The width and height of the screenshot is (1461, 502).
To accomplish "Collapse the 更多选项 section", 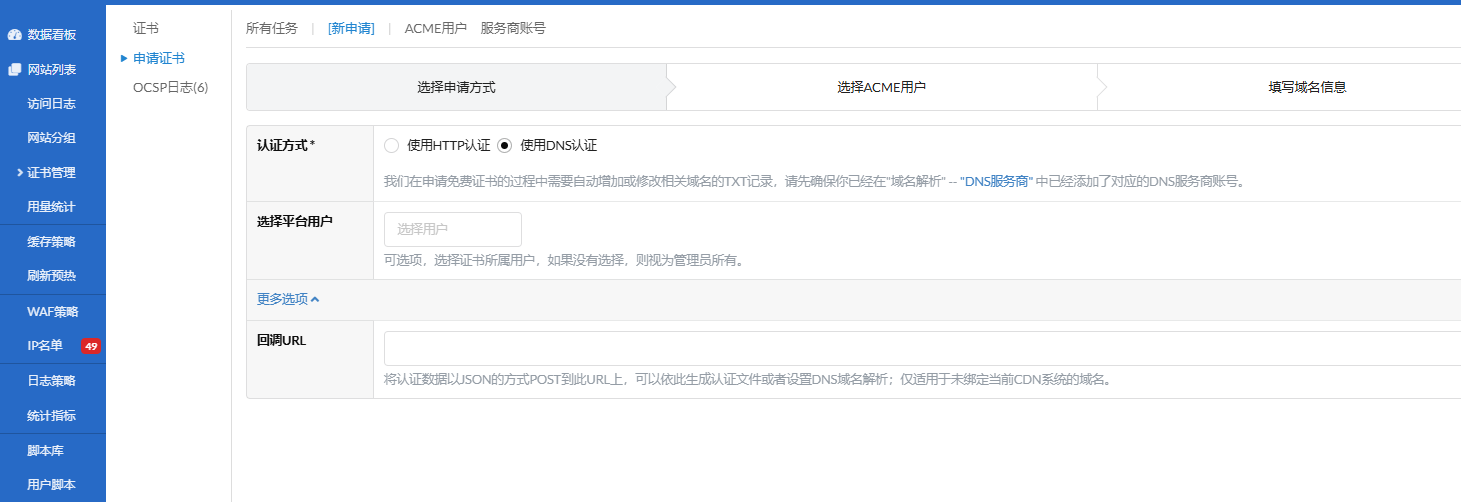I will 288,299.
